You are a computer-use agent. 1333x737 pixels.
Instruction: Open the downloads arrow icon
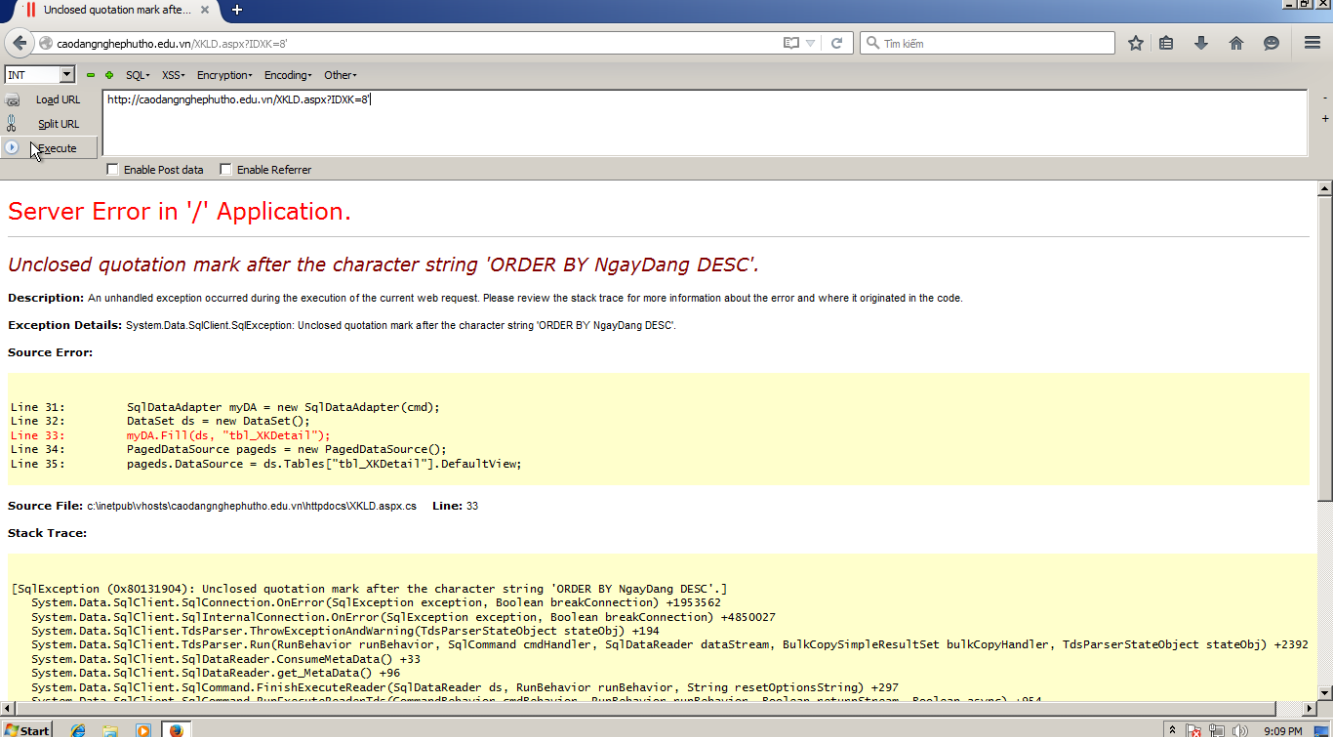coord(1201,43)
